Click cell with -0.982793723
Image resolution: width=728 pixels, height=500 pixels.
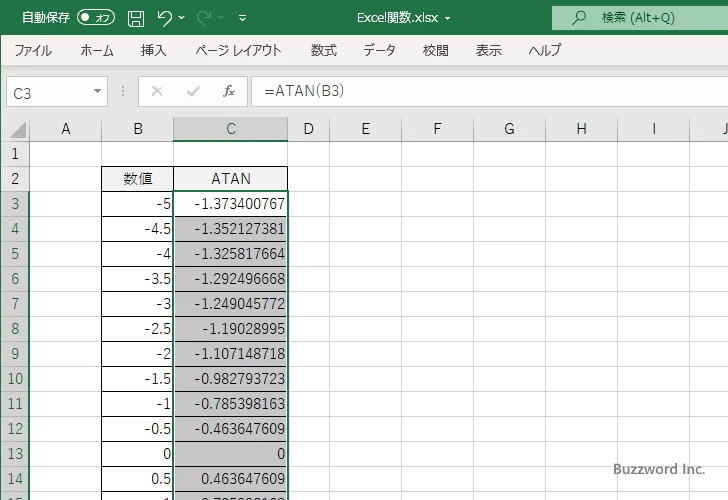pos(231,379)
